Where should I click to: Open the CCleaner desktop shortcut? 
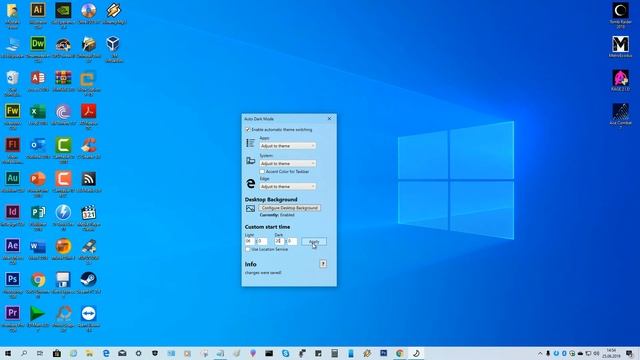point(89,145)
